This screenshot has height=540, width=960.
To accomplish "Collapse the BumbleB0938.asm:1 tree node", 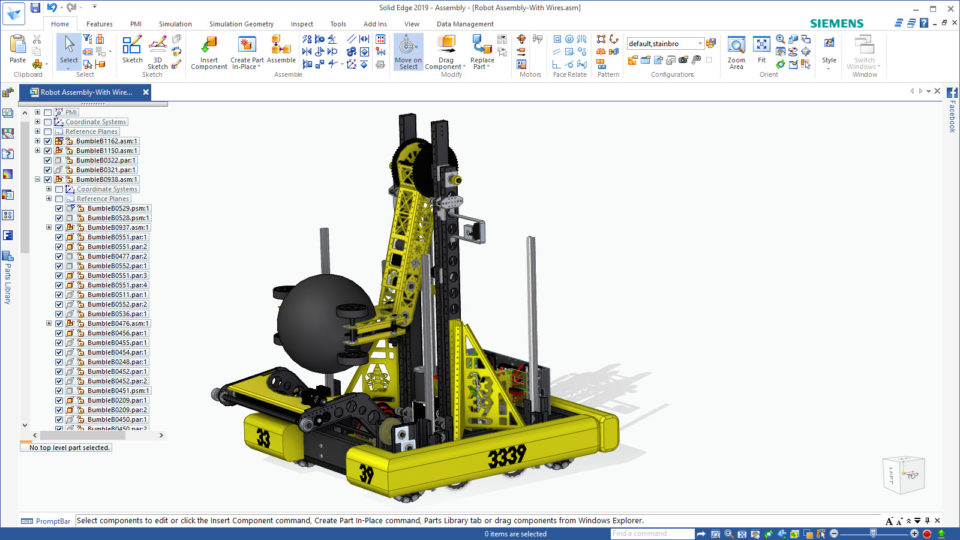I will pos(37,180).
